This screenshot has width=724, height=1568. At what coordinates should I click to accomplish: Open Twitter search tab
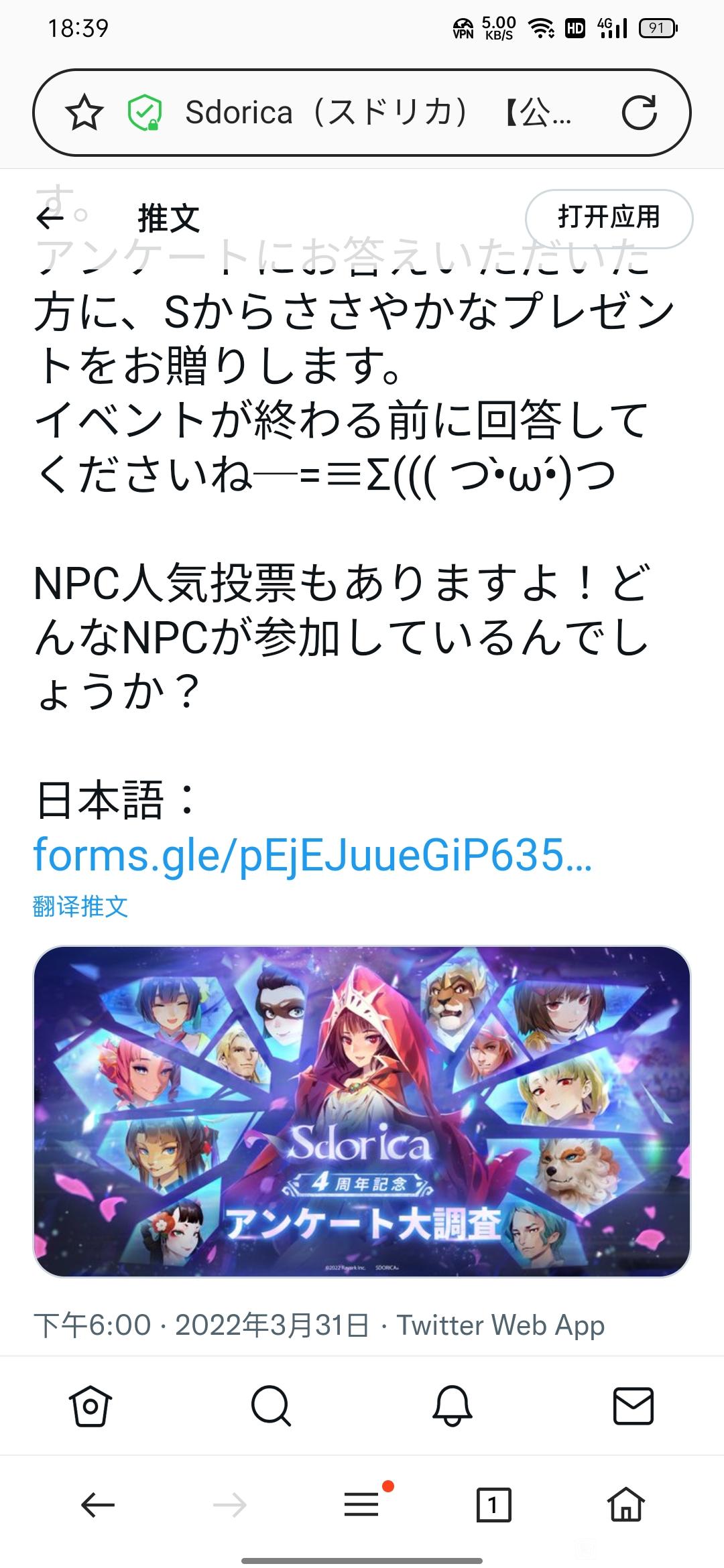pos(271,1405)
